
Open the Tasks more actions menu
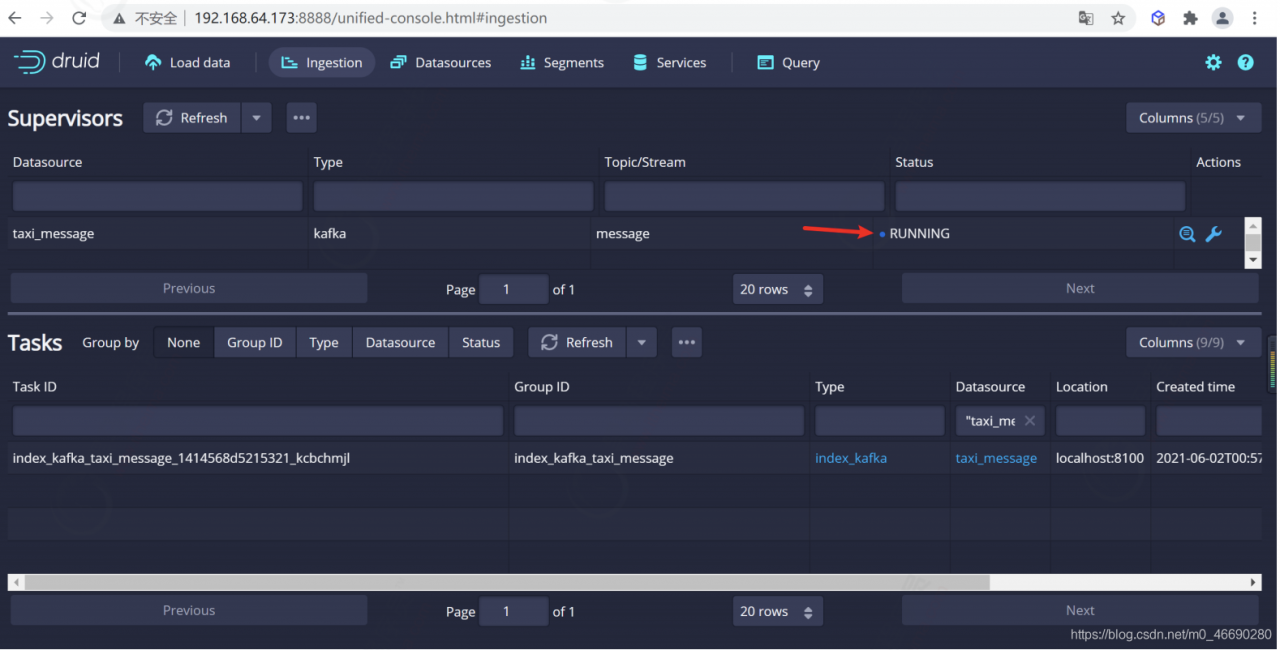click(x=687, y=342)
